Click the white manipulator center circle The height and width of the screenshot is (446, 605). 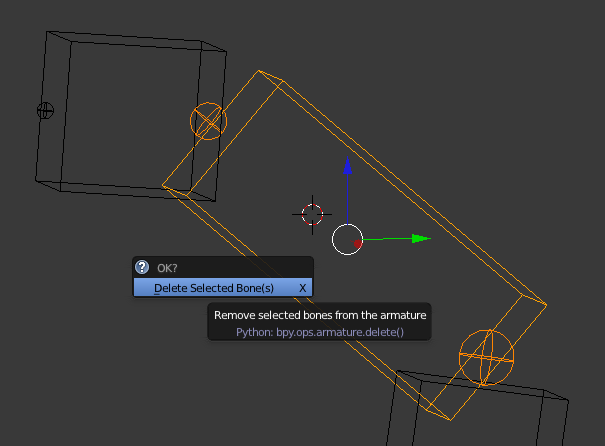pos(347,240)
